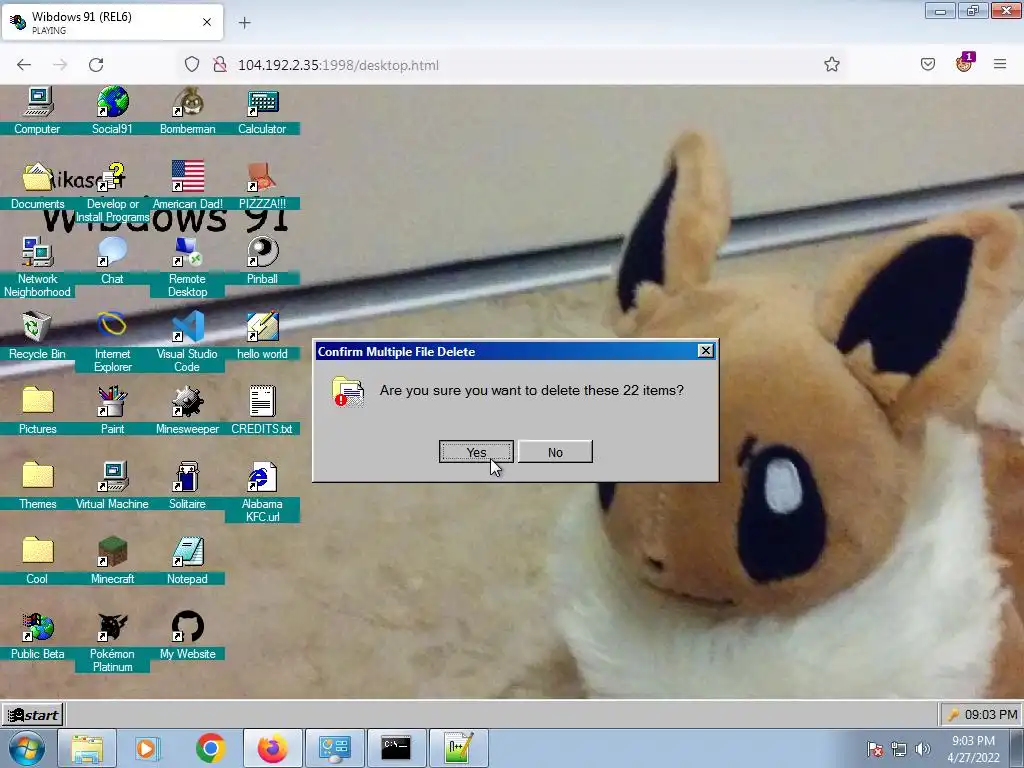The height and width of the screenshot is (768, 1024).
Task: Open a new browser tab with plus
Action: 244,23
